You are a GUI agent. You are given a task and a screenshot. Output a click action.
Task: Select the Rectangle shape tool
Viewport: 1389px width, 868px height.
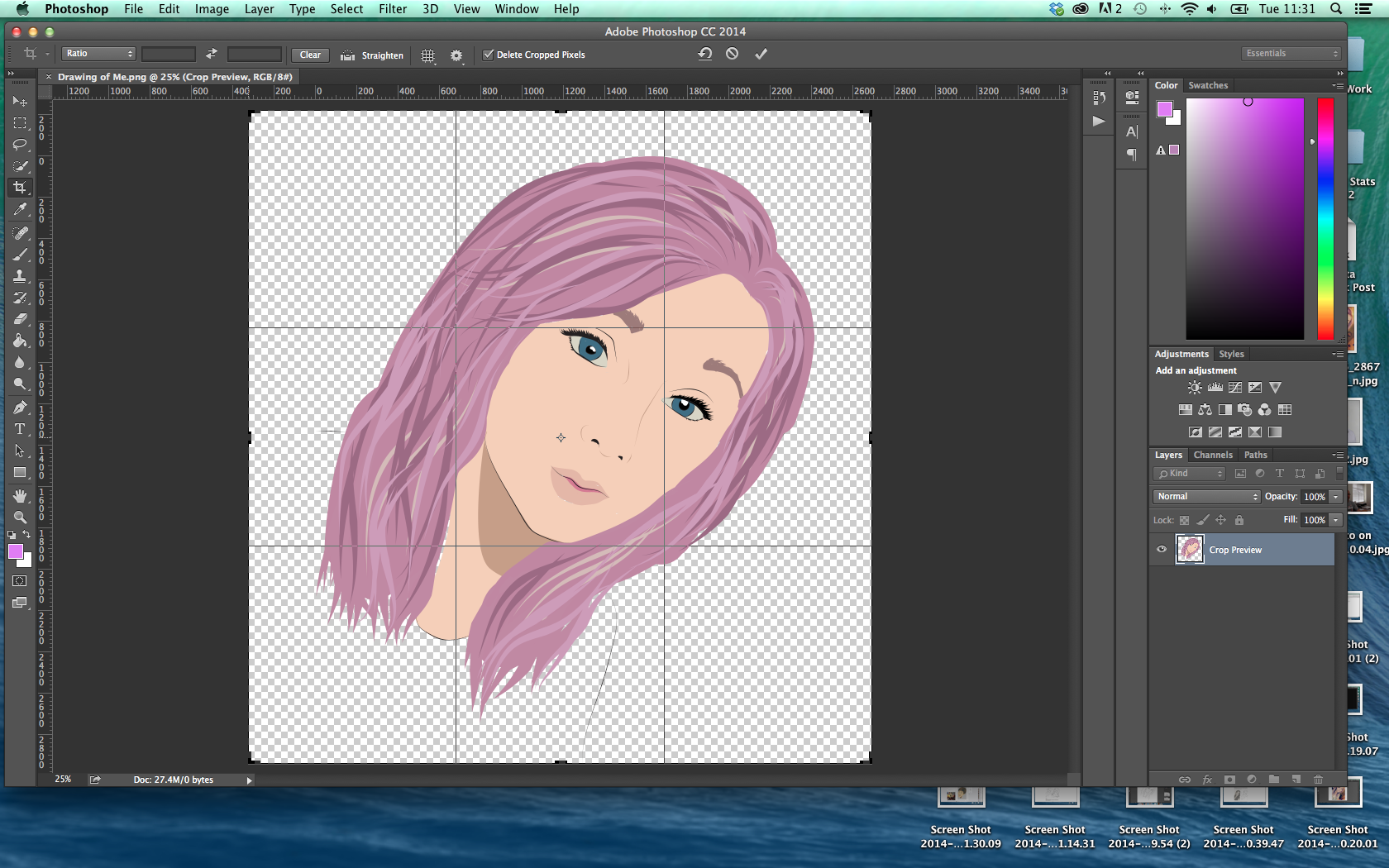point(20,472)
